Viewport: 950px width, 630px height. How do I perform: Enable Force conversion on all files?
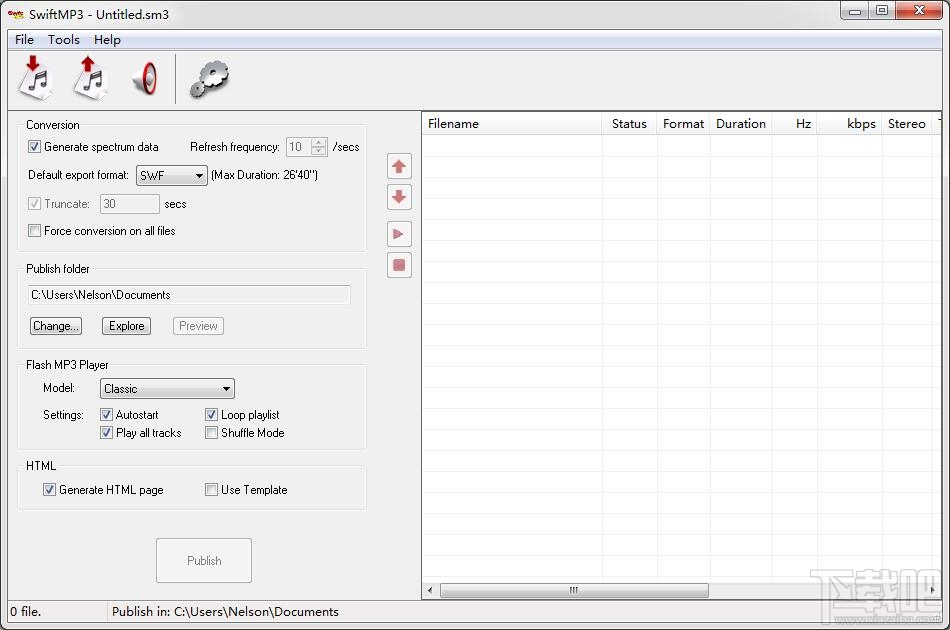[35, 231]
